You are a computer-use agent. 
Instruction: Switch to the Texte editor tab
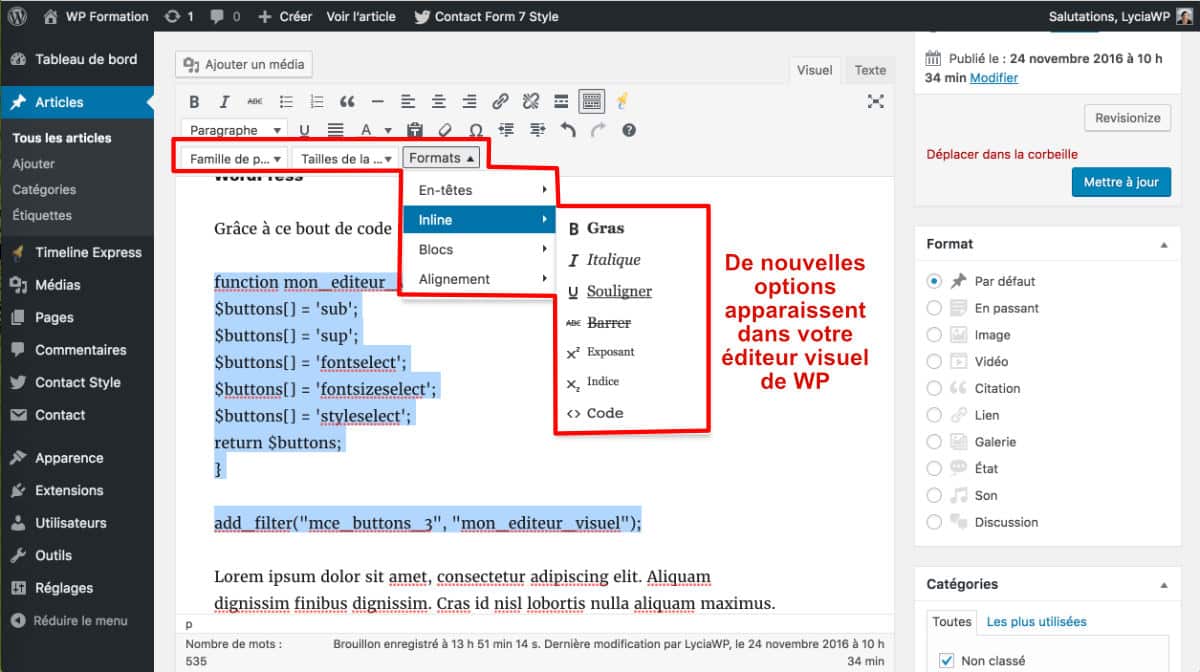point(869,70)
